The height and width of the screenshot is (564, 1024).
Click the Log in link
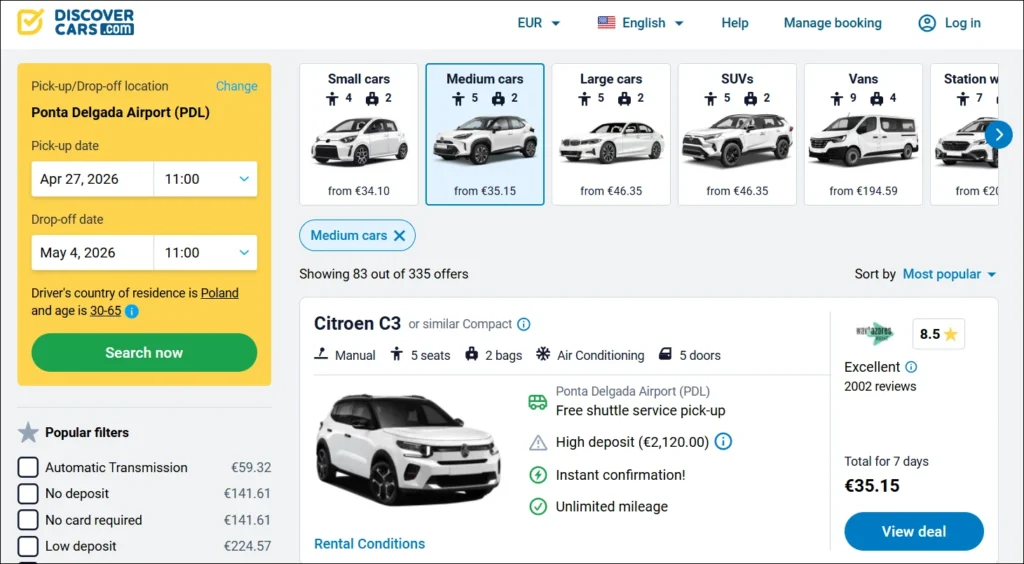(963, 23)
